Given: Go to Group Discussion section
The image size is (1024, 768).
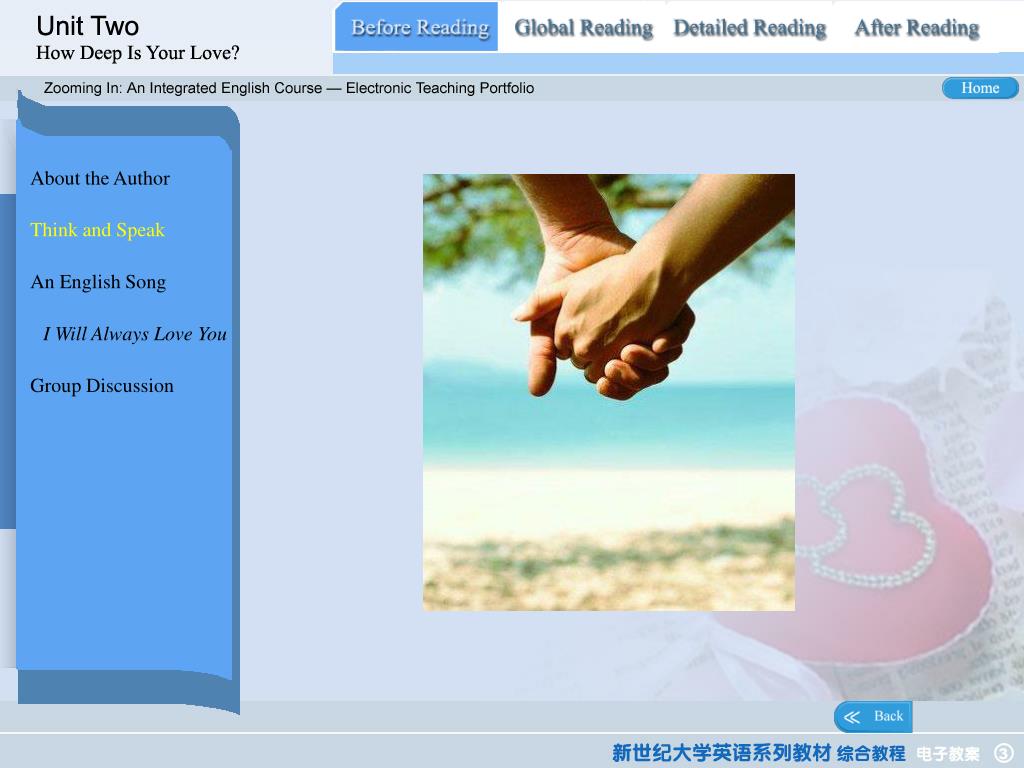Looking at the screenshot, I should (102, 386).
